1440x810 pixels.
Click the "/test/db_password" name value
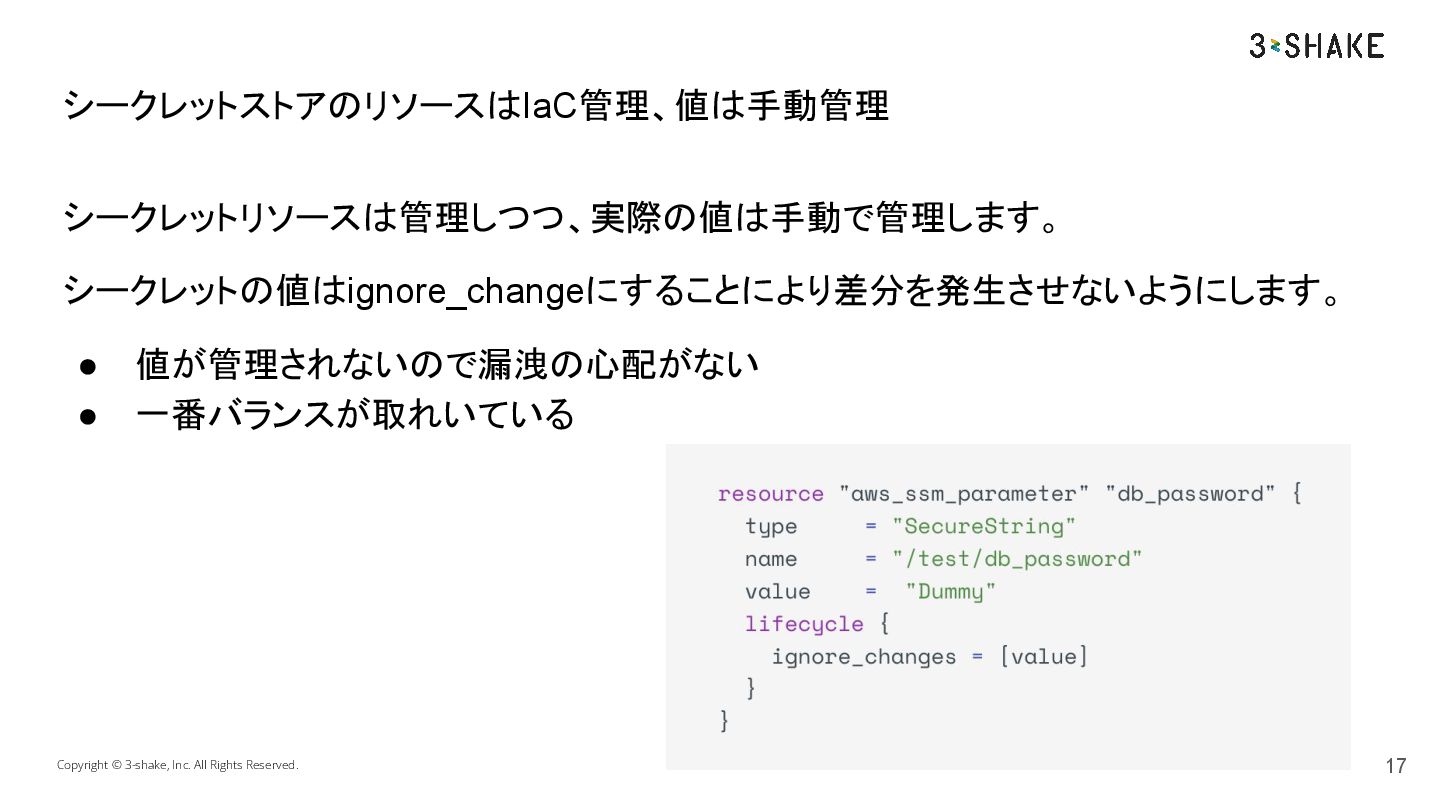1017,559
